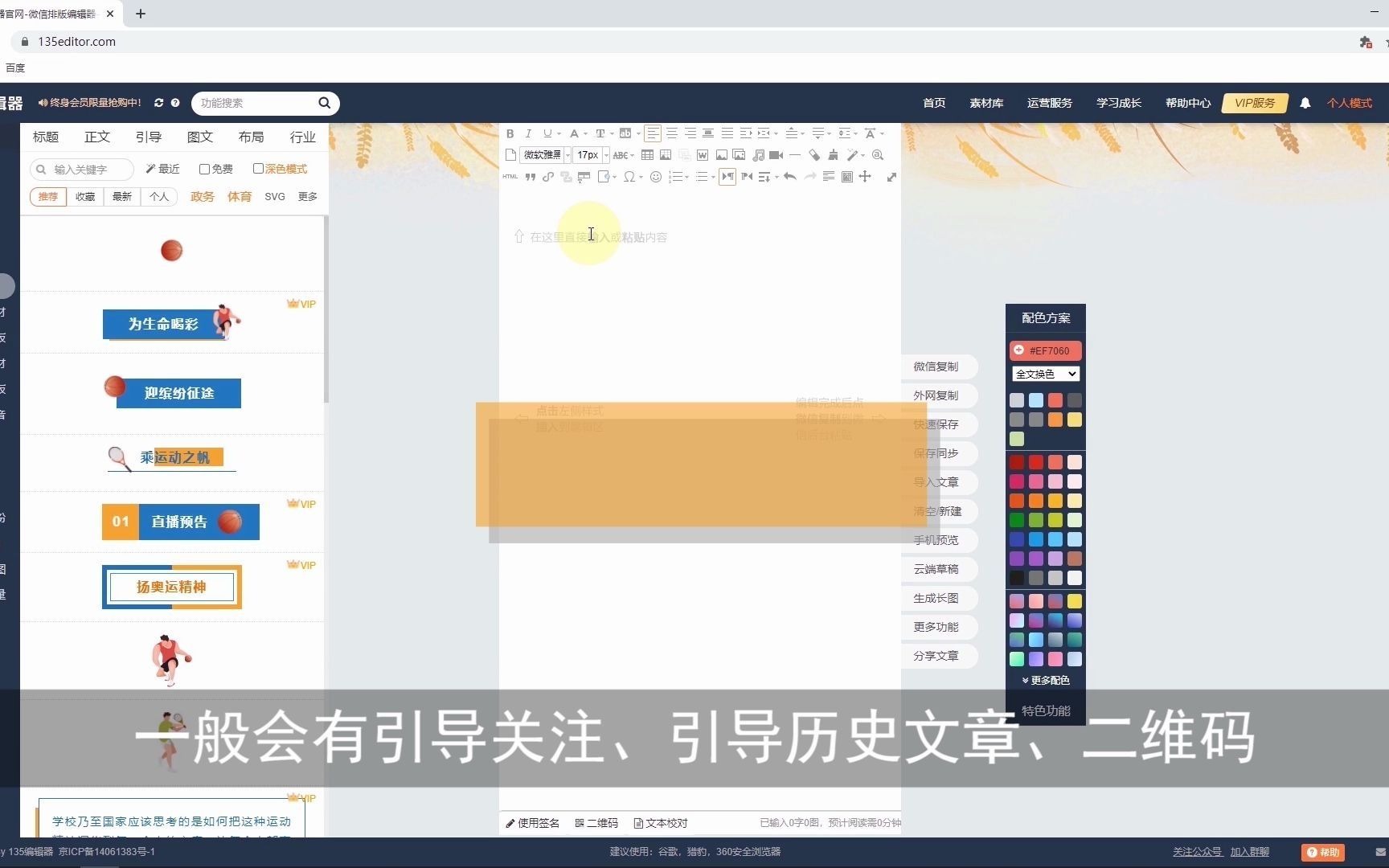Click the VIP服务 button
Screen dimensions: 1389x868
pyautogui.click(x=1255, y=103)
